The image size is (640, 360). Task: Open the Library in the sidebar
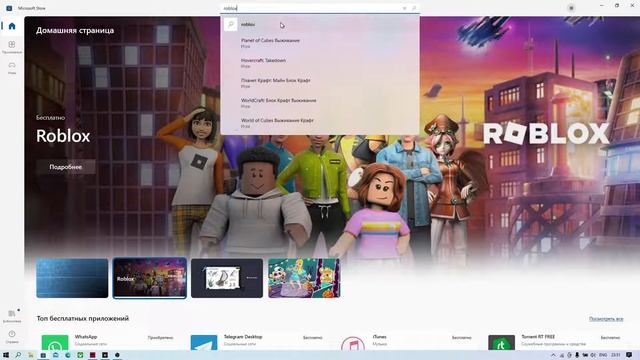(x=12, y=315)
